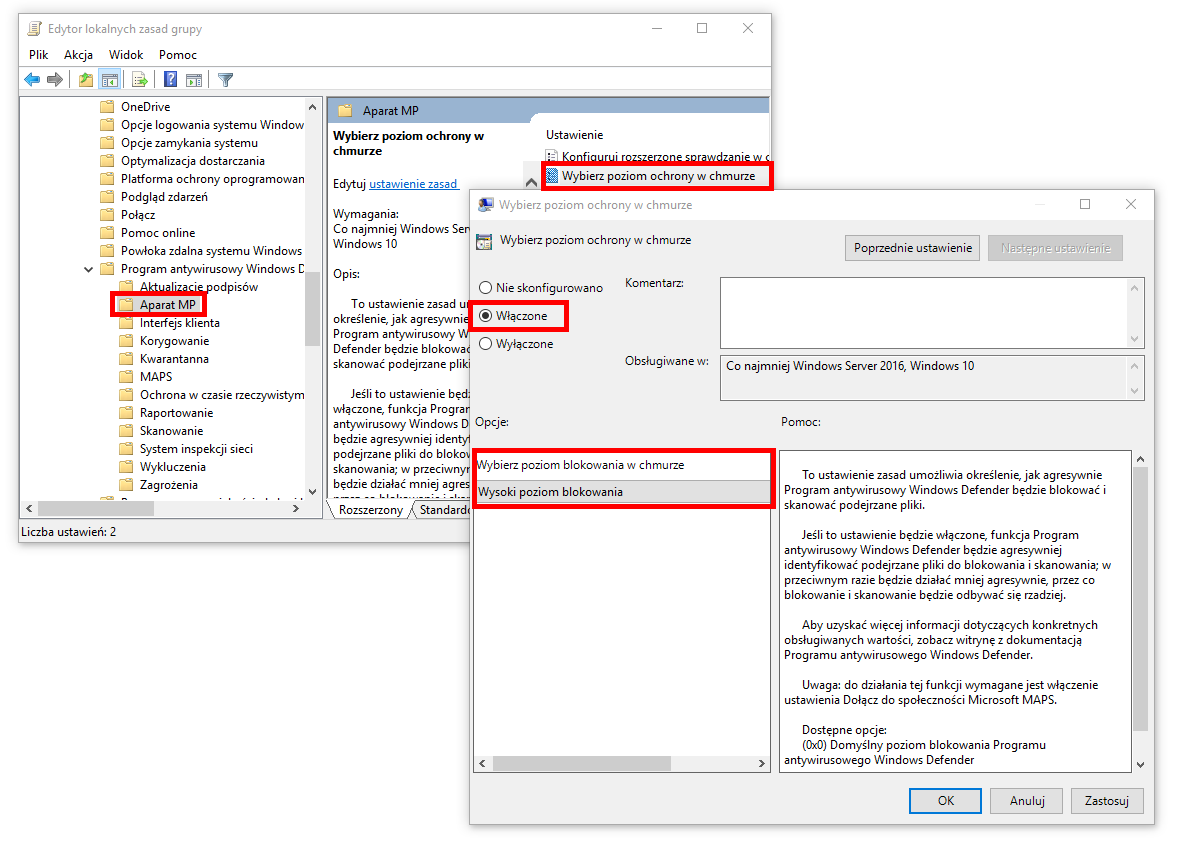Click the Kwarantanna folder icon
This screenshot has width=1184, height=848.
[126, 359]
